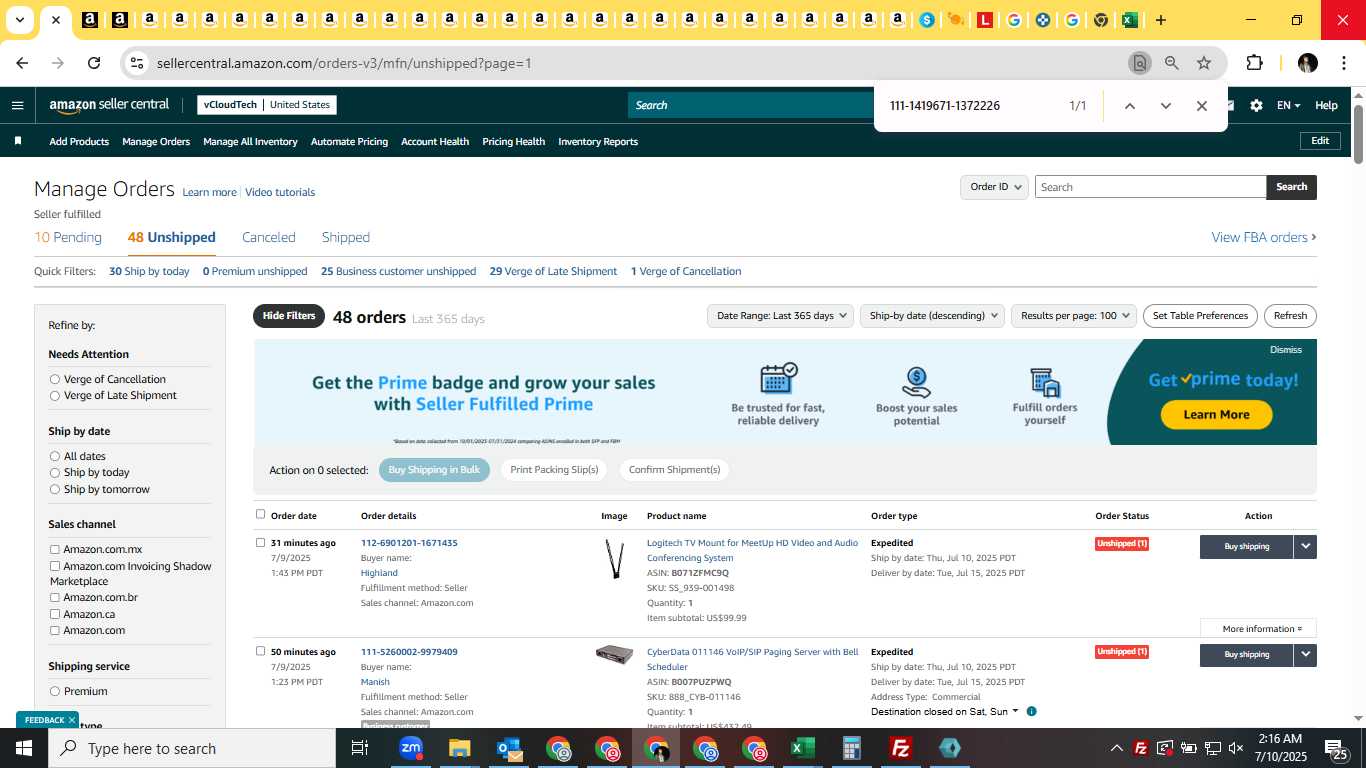Expand Buy shipping arrow for CyberData order

click(x=1305, y=655)
